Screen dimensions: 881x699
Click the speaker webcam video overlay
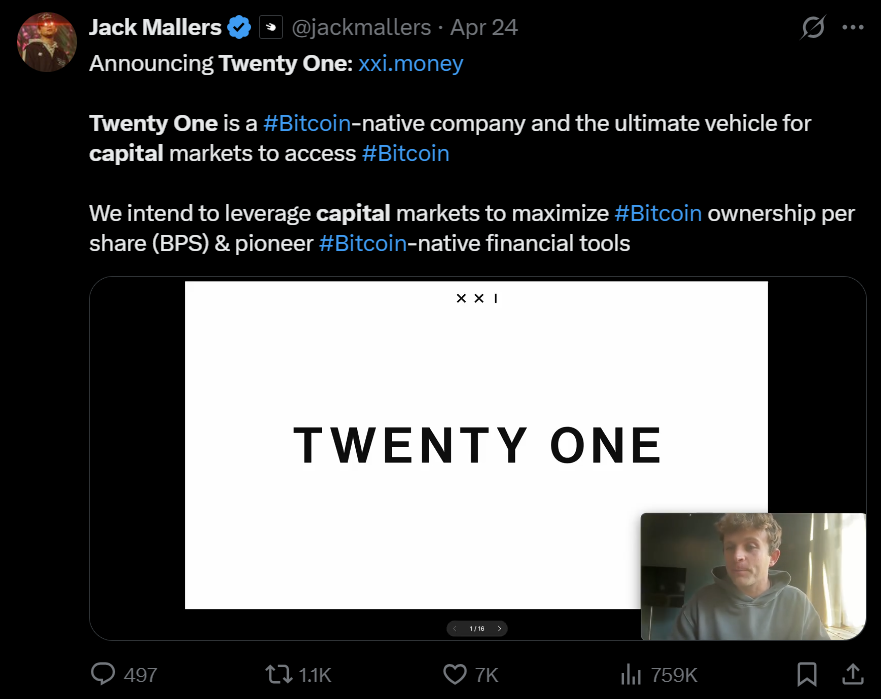tap(752, 576)
